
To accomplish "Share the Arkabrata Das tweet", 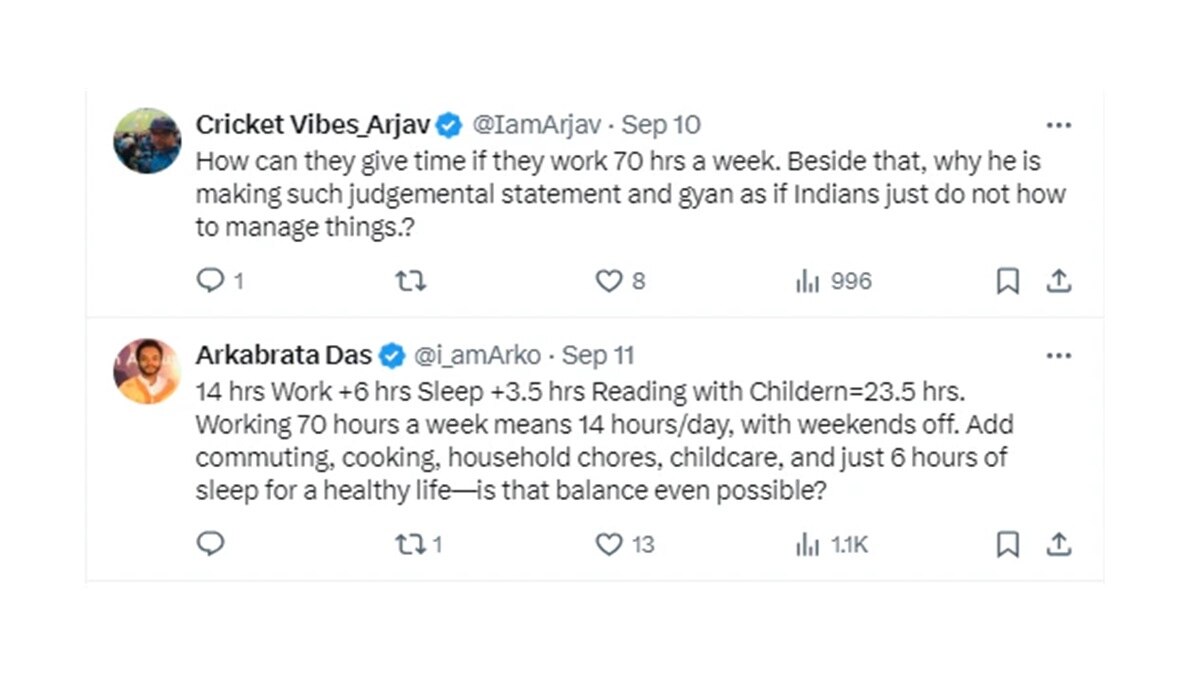I will (1058, 544).
